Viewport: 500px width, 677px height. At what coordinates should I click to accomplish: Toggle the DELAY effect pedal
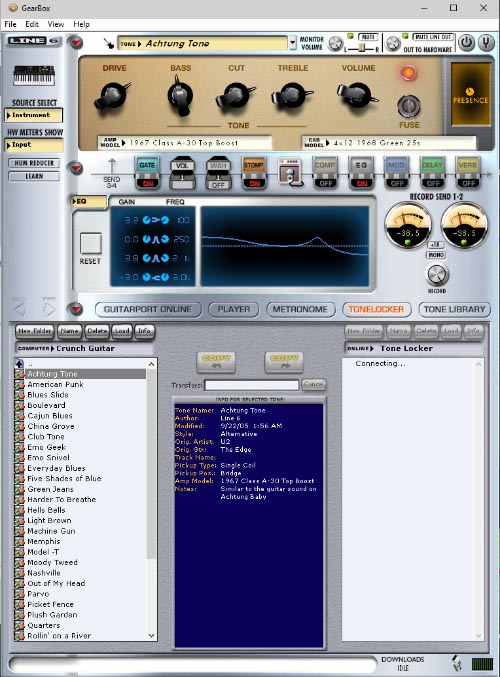[x=432, y=172]
